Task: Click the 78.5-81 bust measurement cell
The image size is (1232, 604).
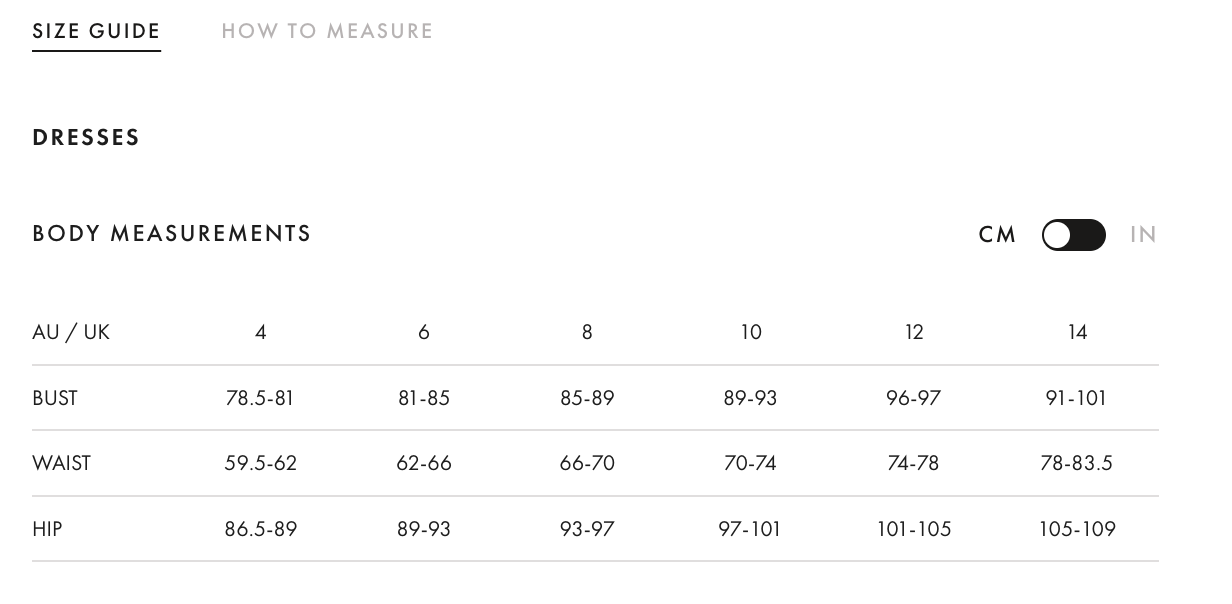Action: click(260, 398)
